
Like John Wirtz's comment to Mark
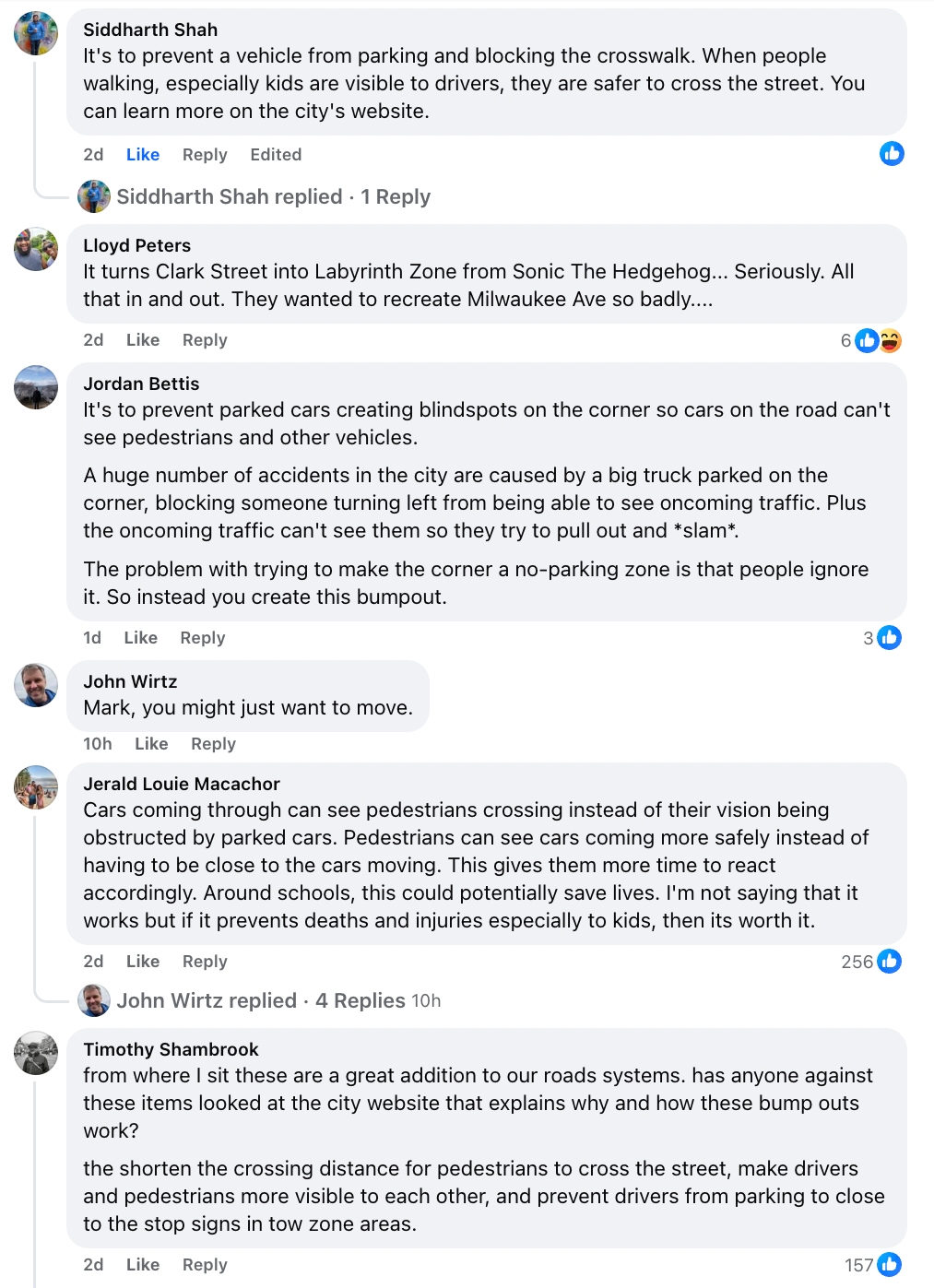[151, 744]
